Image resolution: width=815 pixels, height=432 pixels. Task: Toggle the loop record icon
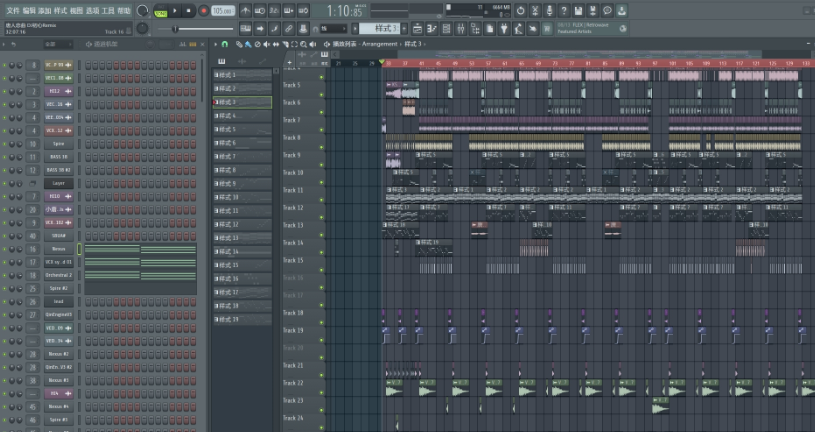pyautogui.click(x=304, y=10)
